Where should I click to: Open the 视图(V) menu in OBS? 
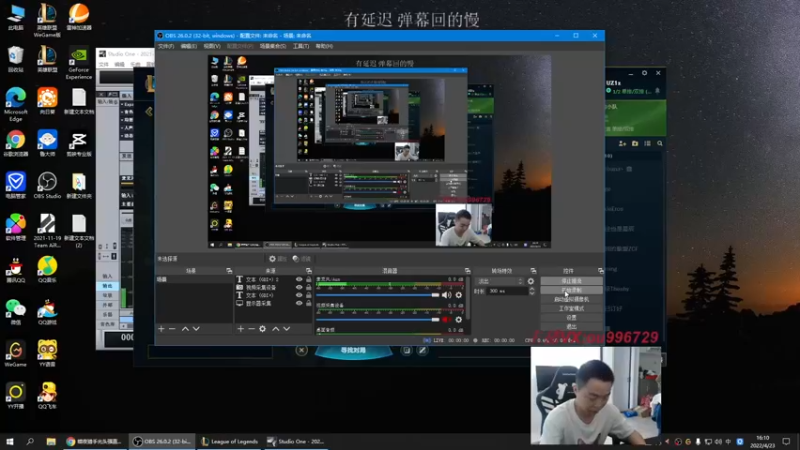(212, 46)
